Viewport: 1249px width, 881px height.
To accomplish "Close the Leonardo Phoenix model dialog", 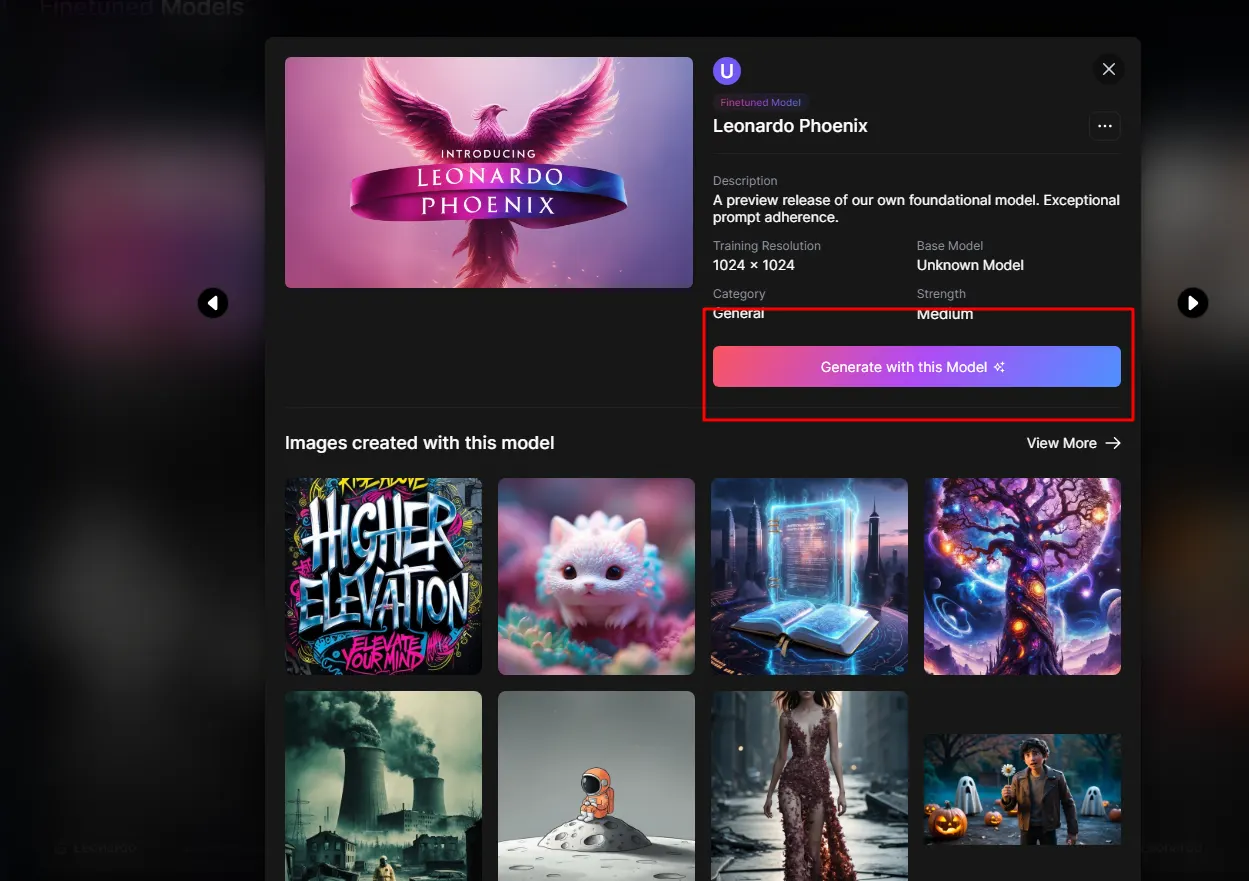I will point(1108,69).
